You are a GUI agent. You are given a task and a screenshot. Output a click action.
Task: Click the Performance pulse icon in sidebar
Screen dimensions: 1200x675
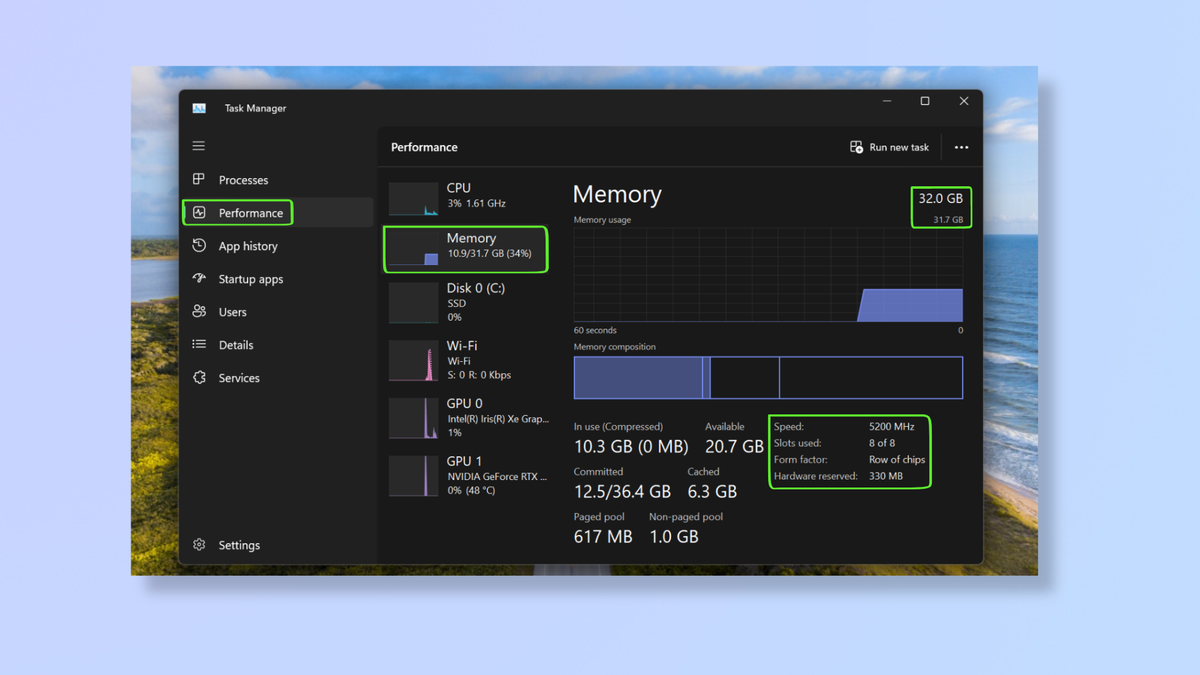(199, 212)
